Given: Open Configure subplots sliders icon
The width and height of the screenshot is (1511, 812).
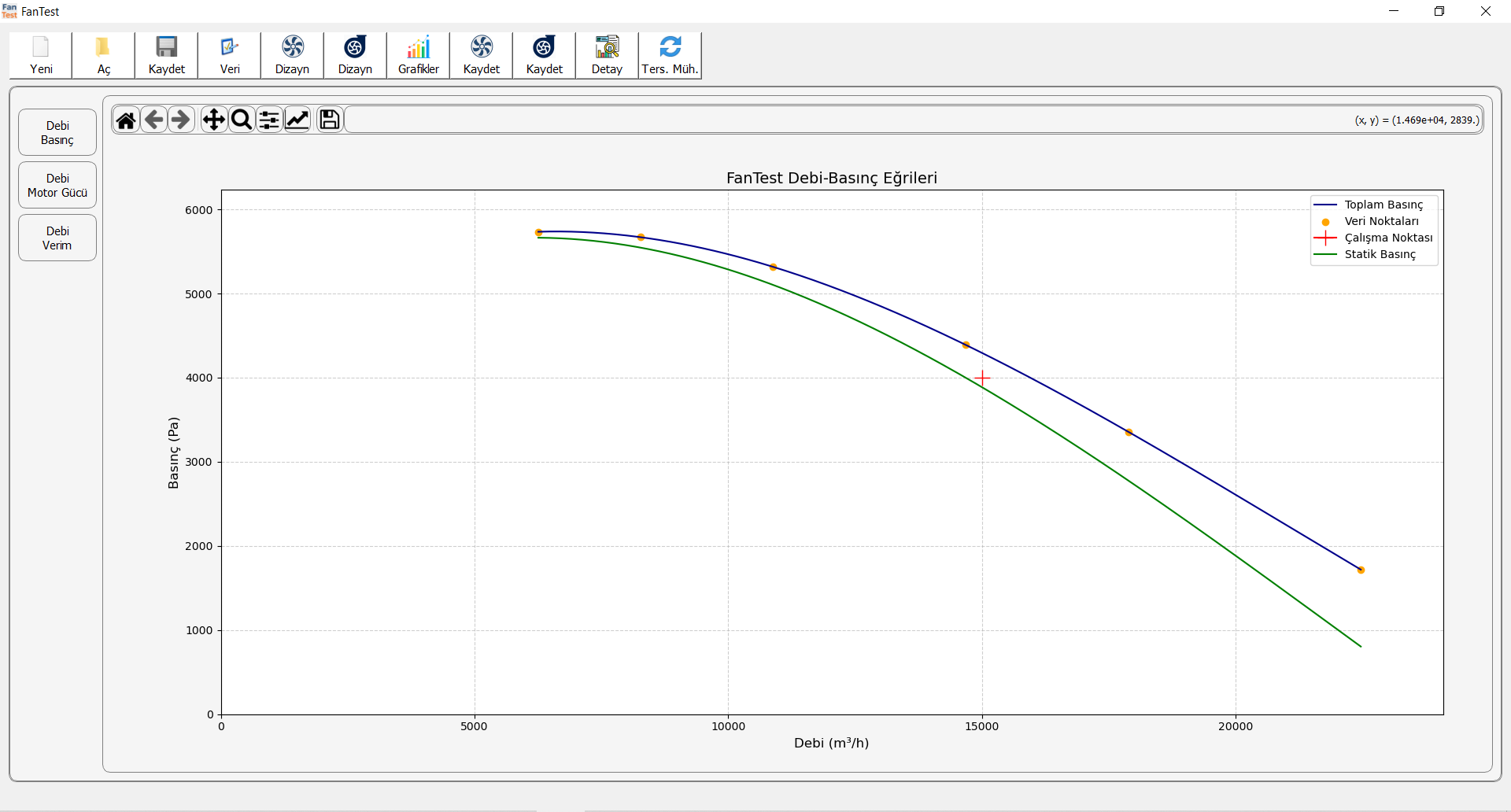Looking at the screenshot, I should tap(269, 120).
